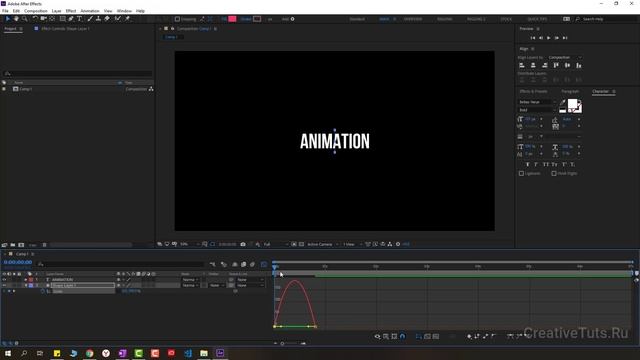Open the File menu
The height and width of the screenshot is (360, 640).
click(5, 11)
